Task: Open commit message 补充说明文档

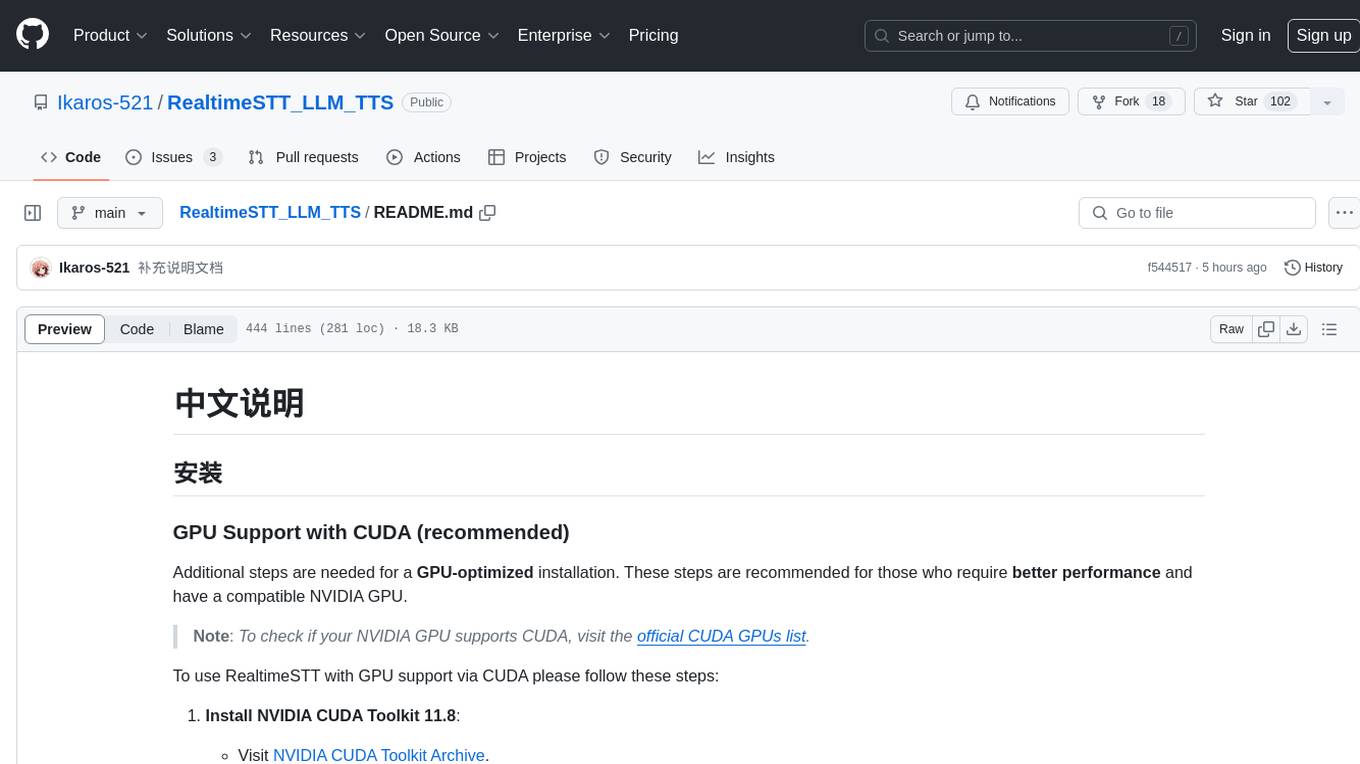Action: [x=180, y=268]
